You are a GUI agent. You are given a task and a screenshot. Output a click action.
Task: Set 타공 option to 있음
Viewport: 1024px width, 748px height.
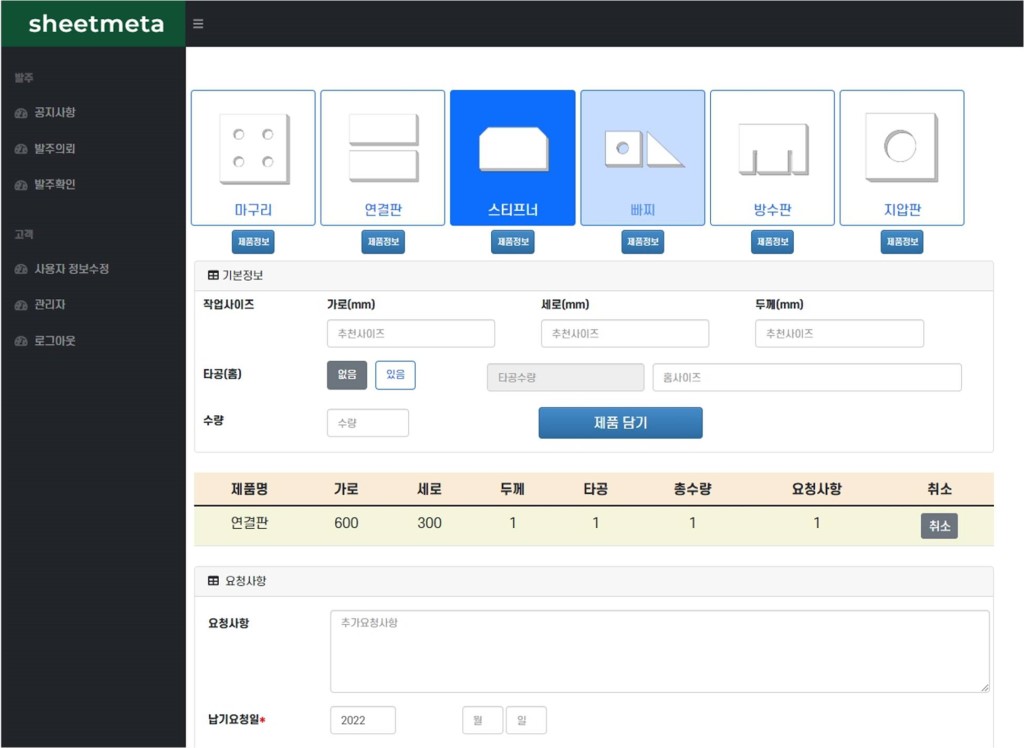pyautogui.click(x=395, y=375)
